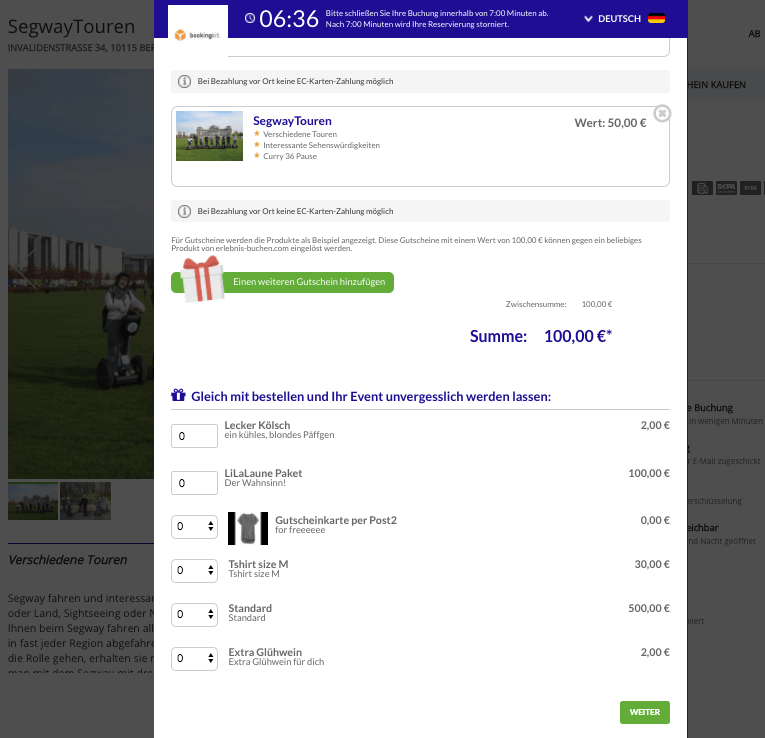Open the DEUTSCH language dropdown

(613, 19)
